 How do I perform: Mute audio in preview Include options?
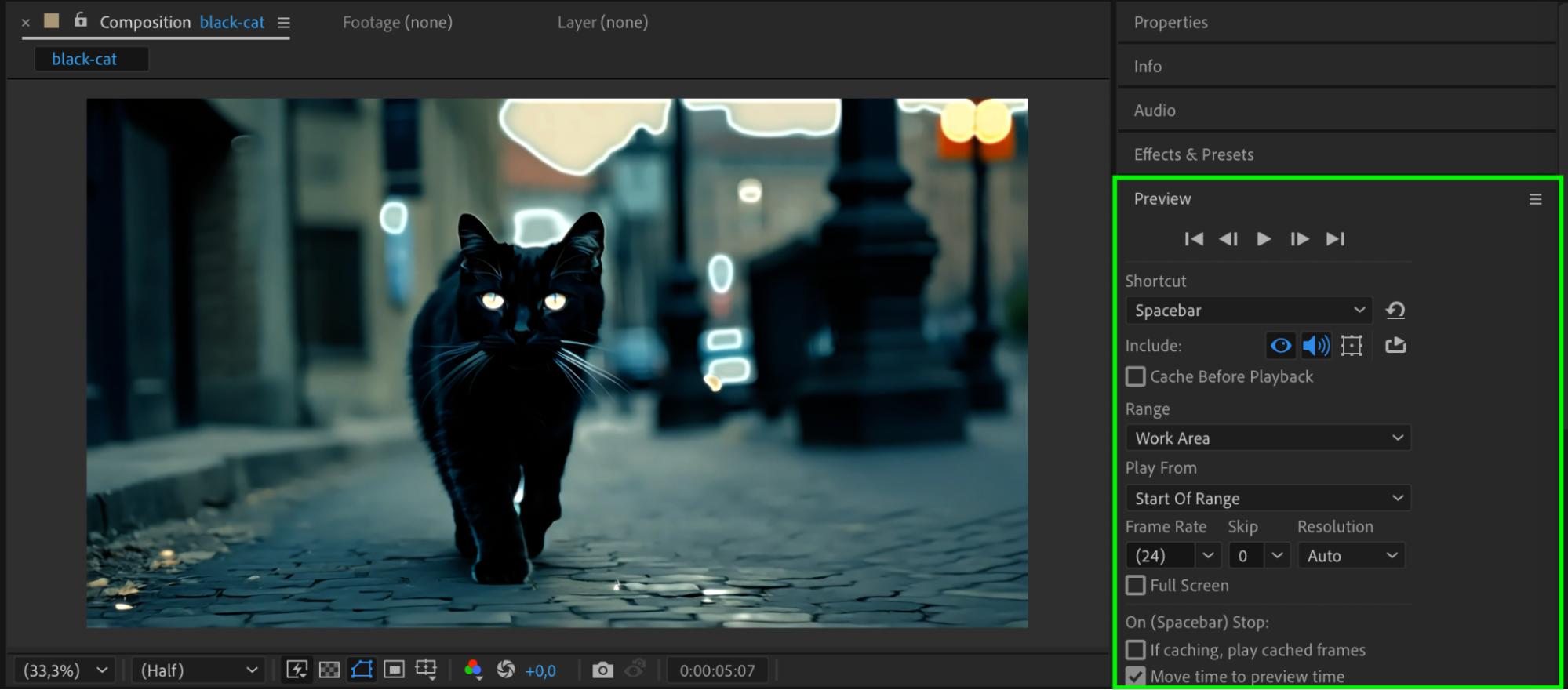[x=1315, y=346]
